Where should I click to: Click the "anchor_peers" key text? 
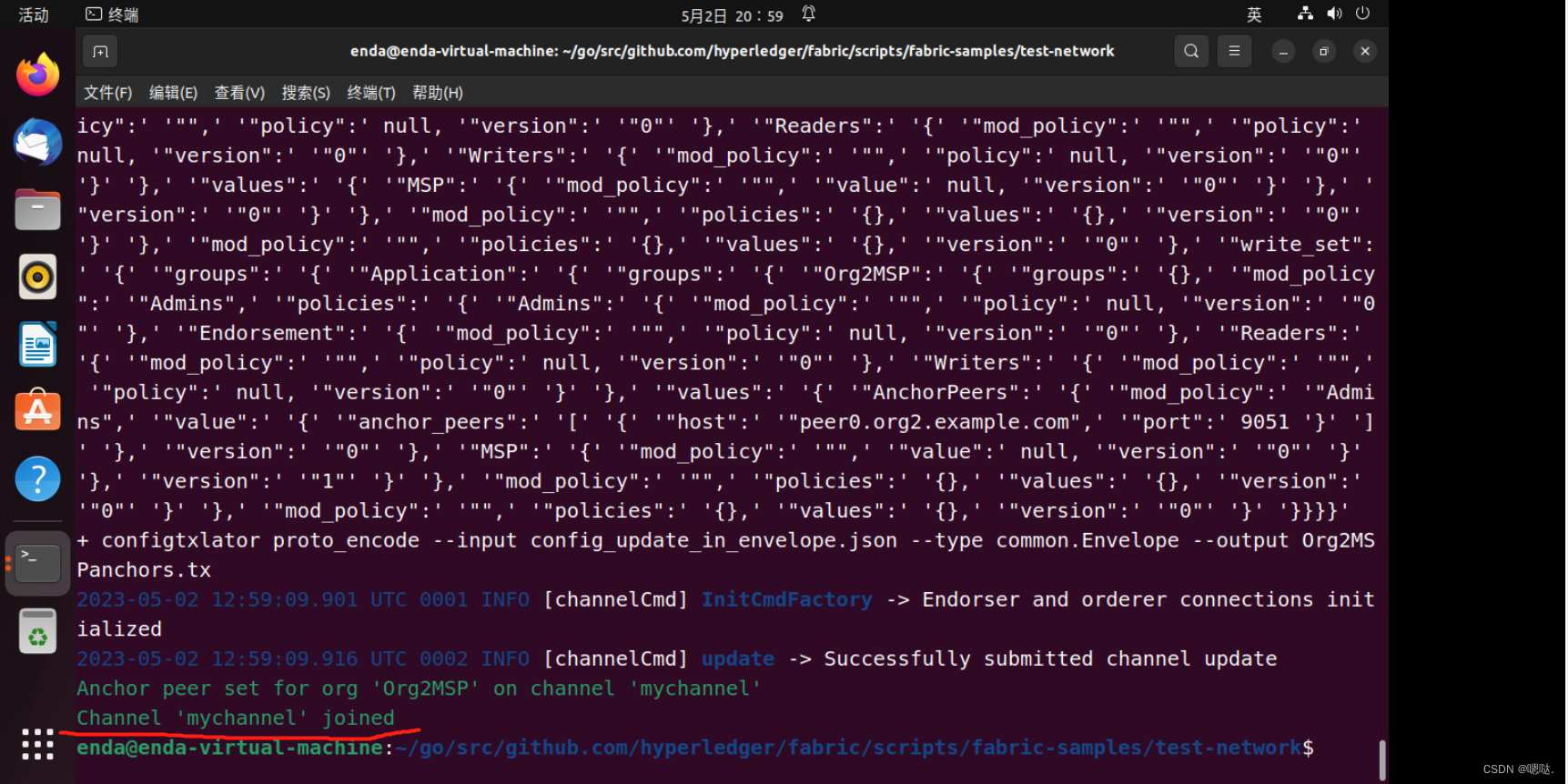pyautogui.click(x=432, y=422)
